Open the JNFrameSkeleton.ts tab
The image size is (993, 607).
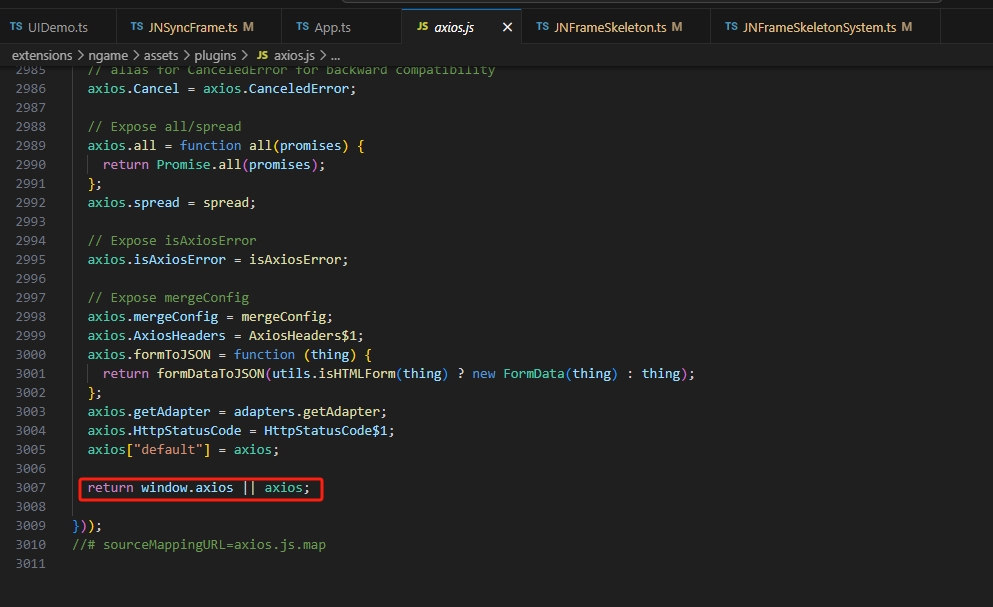(x=616, y=27)
